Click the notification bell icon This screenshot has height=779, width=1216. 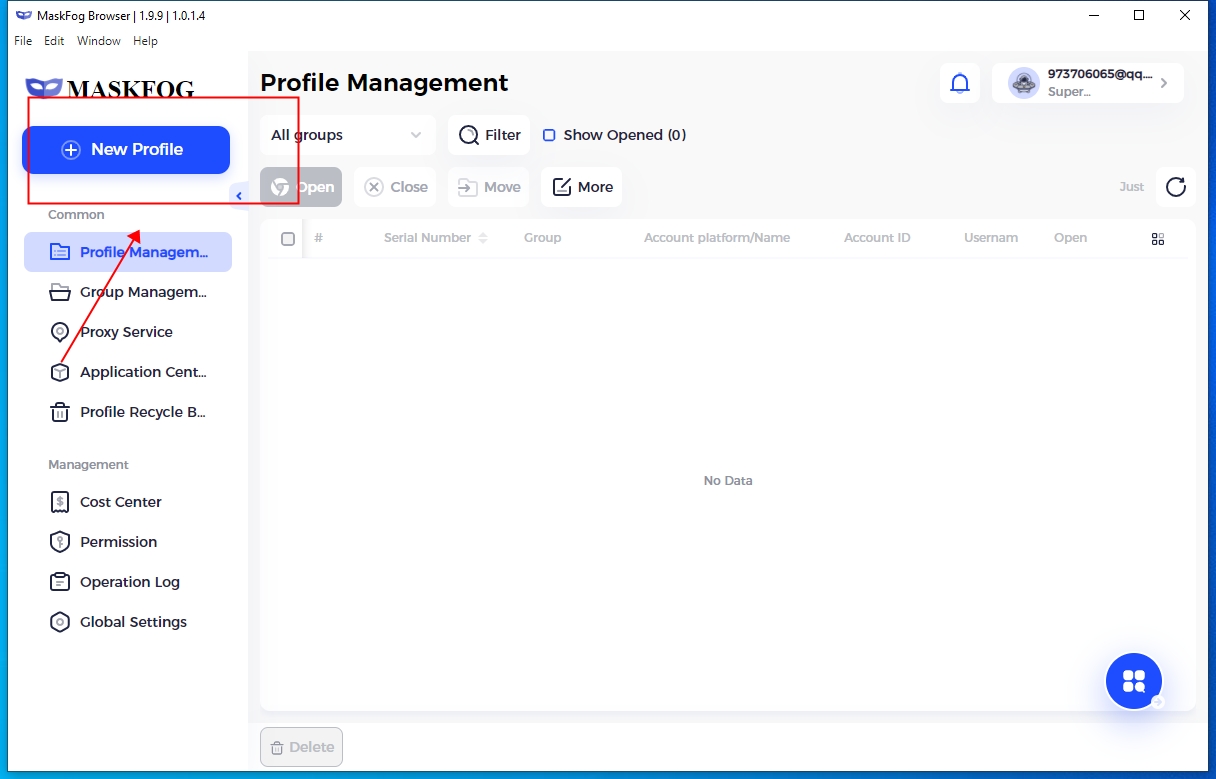[x=959, y=84]
